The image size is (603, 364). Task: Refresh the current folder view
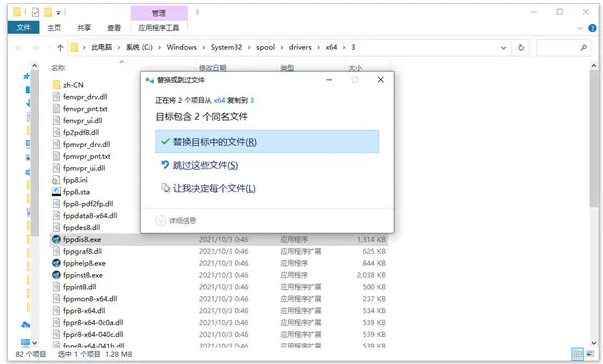pyautogui.click(x=521, y=48)
